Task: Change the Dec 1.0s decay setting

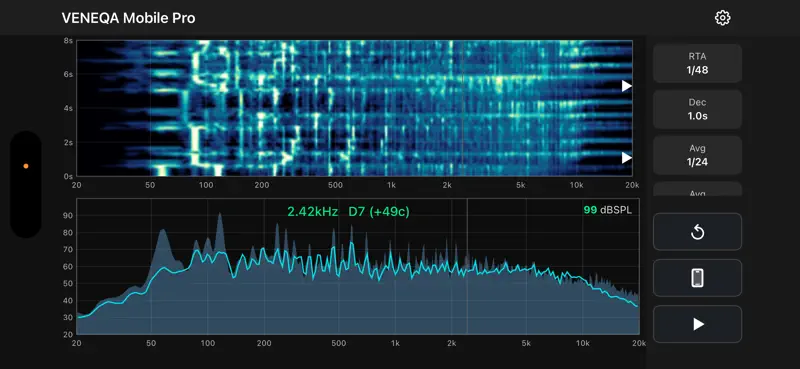Action: pos(697,109)
